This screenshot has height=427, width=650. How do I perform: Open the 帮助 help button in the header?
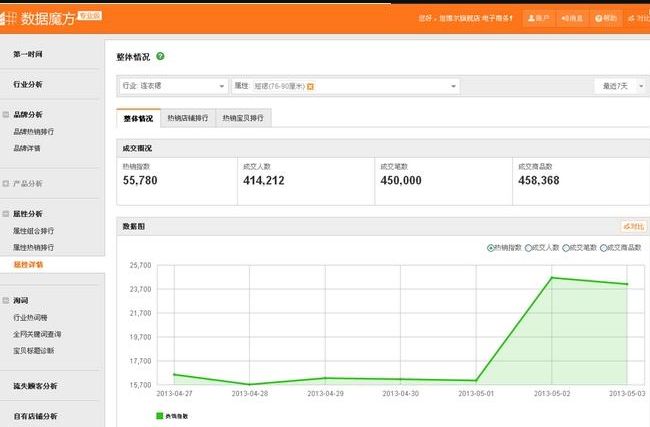pos(606,18)
